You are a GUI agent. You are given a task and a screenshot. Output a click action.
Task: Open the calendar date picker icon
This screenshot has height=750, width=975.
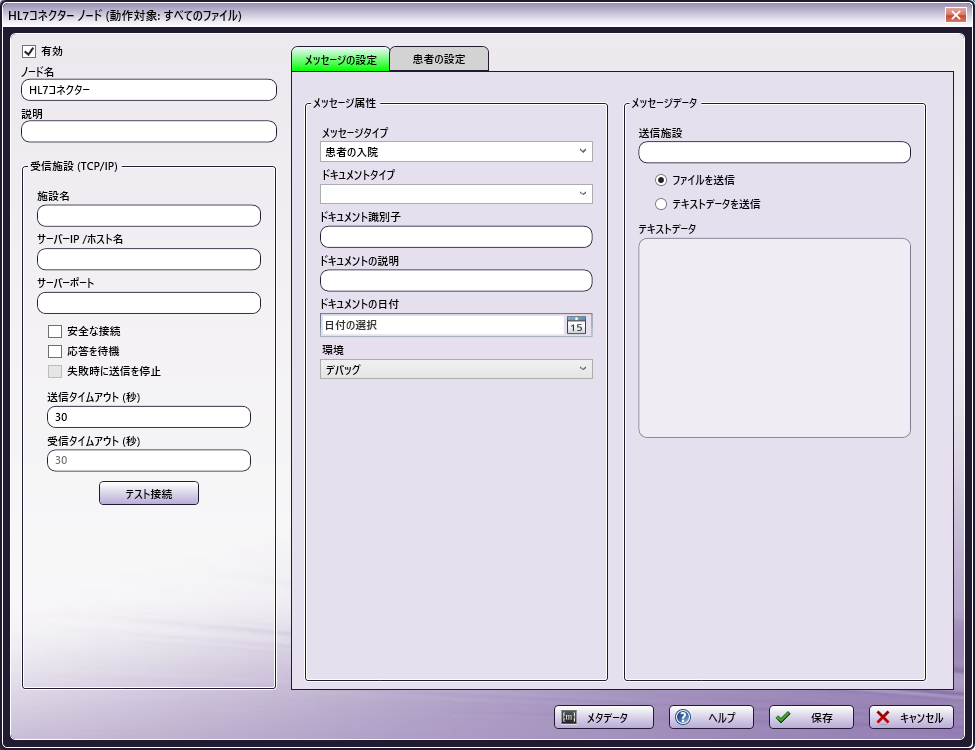tap(576, 325)
